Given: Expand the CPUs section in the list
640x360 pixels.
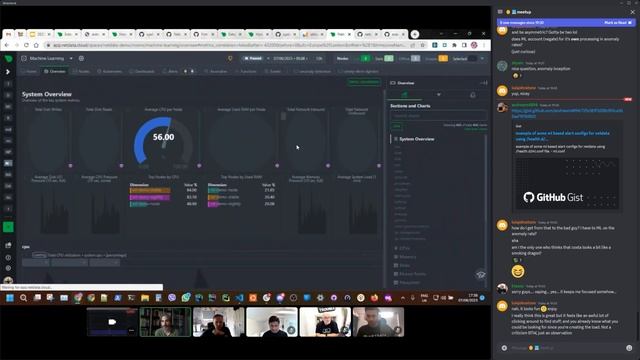Looking at the screenshot, I should point(404,248).
